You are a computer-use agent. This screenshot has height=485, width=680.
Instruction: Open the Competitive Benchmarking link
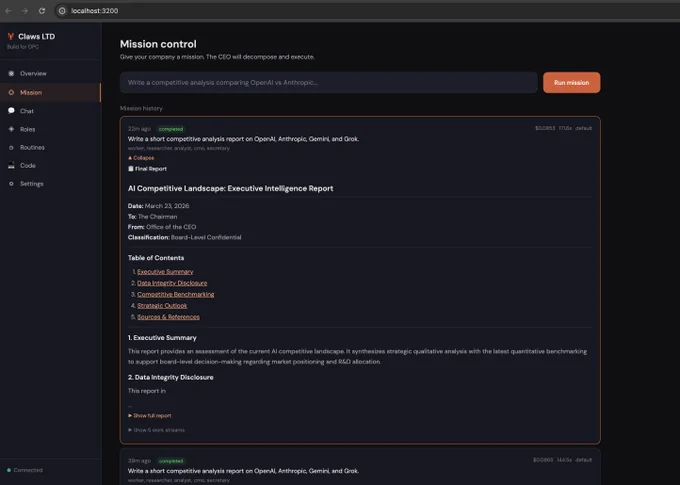[176, 294]
